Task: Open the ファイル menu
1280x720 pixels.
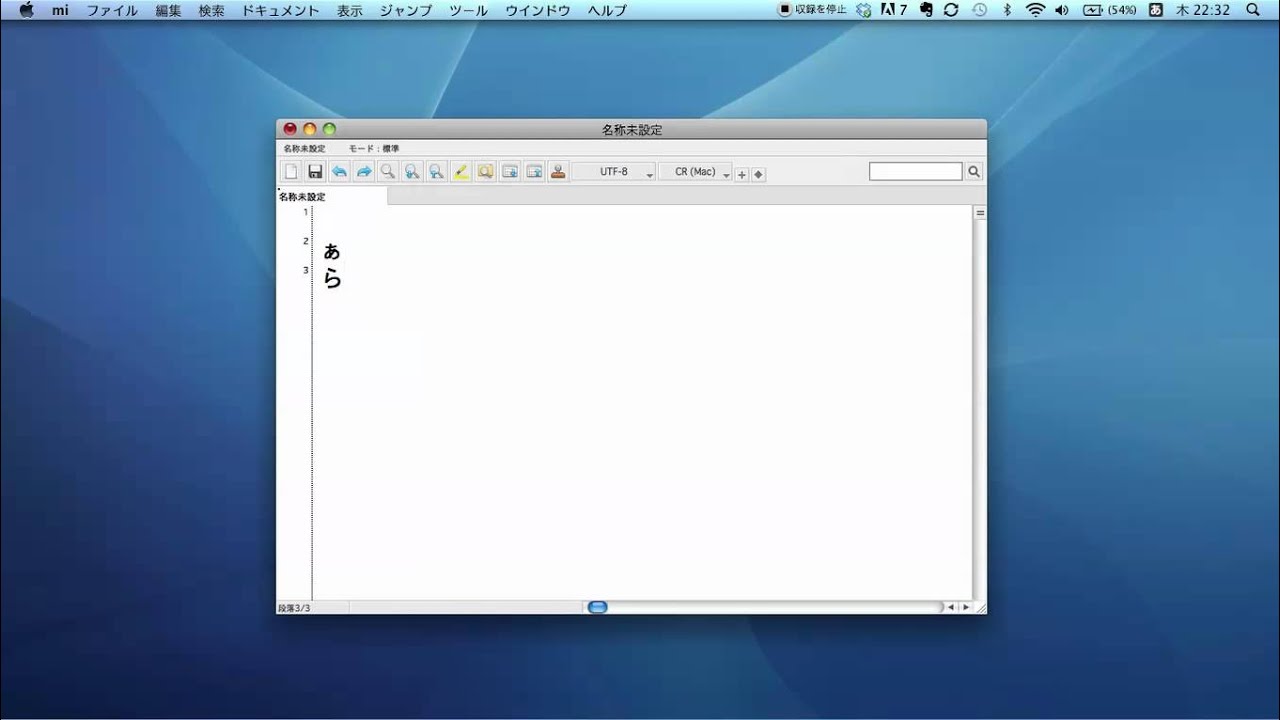Action: (112, 10)
